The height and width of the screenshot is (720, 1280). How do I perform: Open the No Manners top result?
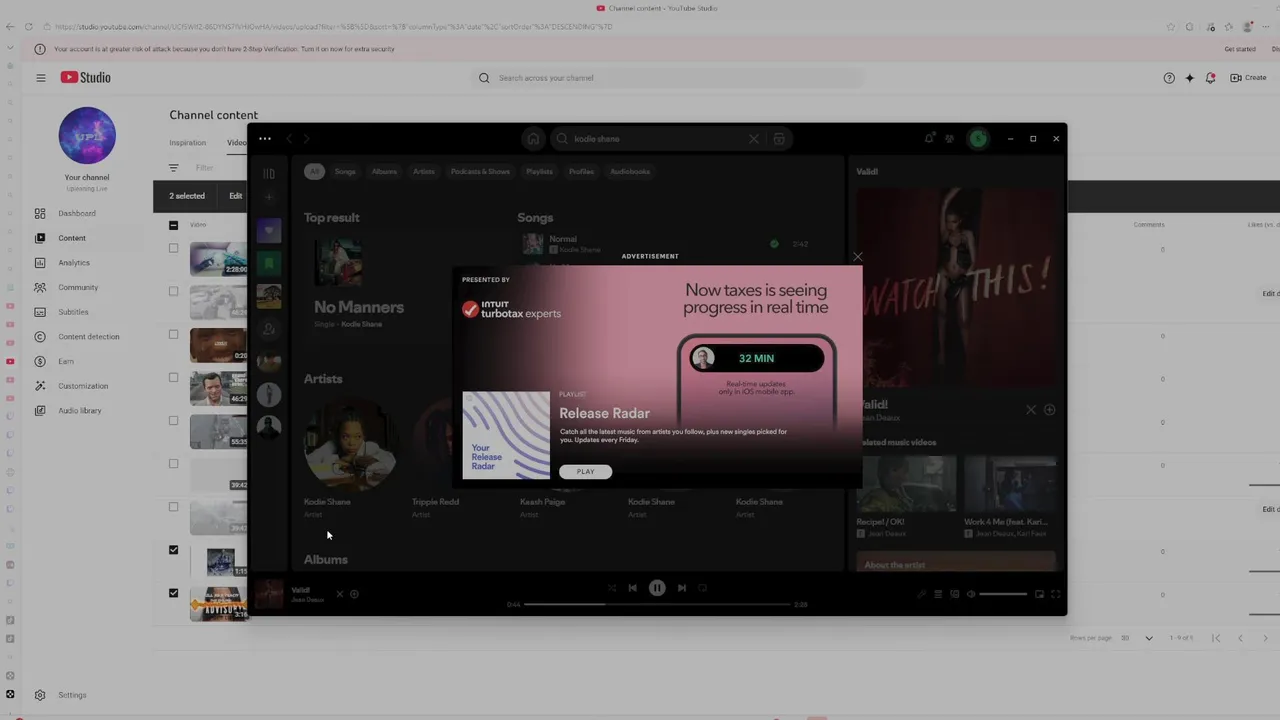click(x=359, y=307)
